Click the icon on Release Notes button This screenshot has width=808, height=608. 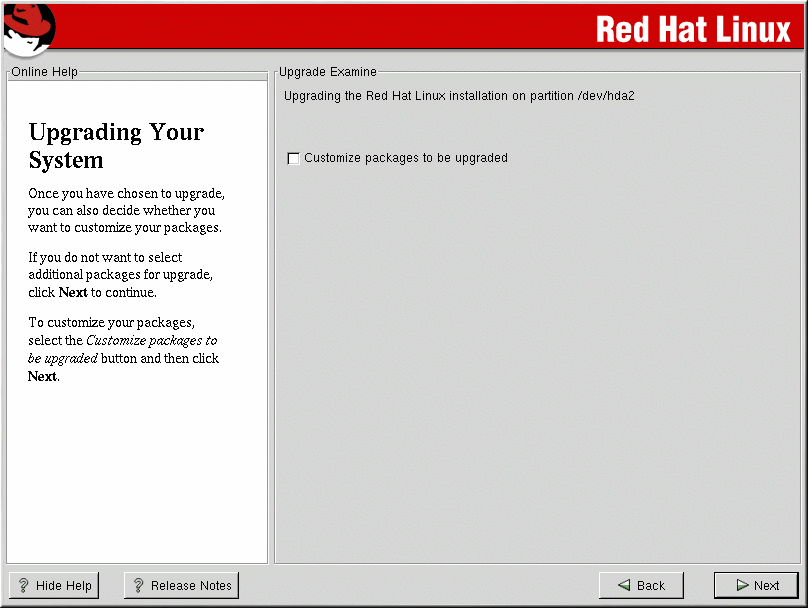click(139, 586)
